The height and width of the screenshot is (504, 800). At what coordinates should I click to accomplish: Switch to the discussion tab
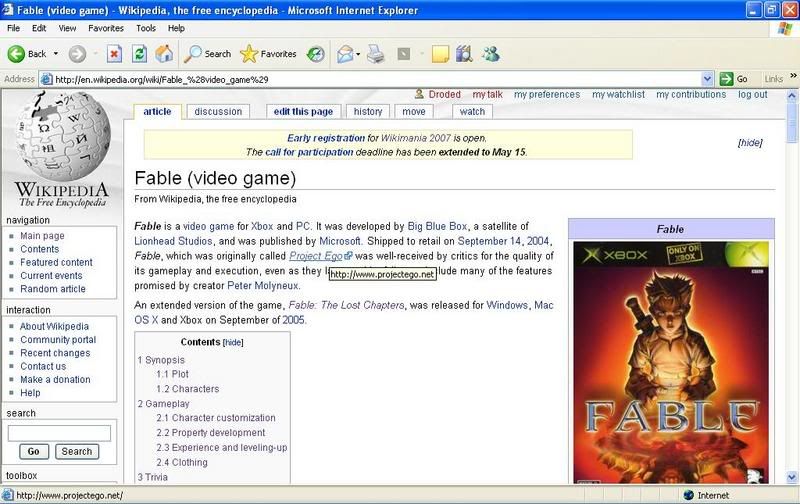218,112
